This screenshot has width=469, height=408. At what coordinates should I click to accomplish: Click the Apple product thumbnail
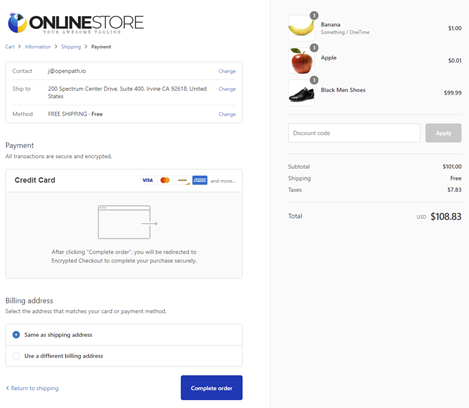click(301, 61)
